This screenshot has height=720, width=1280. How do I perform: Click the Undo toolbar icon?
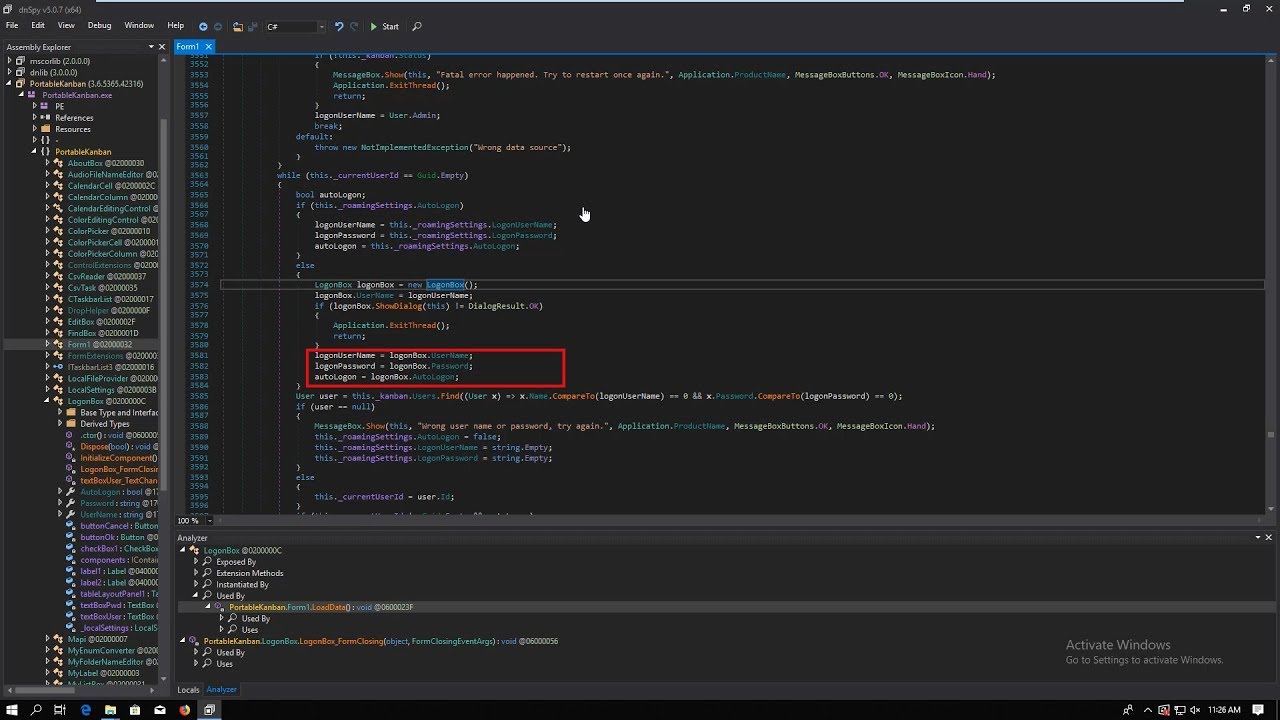(339, 26)
